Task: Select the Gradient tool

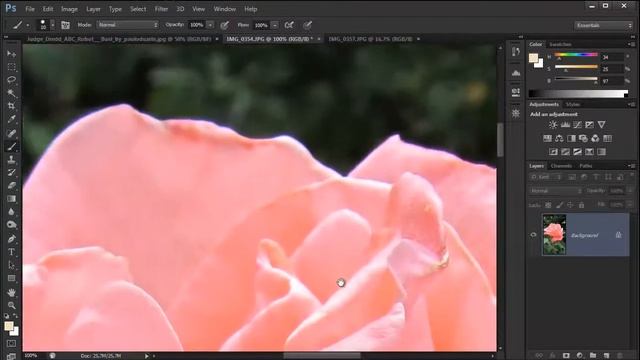Action: point(11,199)
